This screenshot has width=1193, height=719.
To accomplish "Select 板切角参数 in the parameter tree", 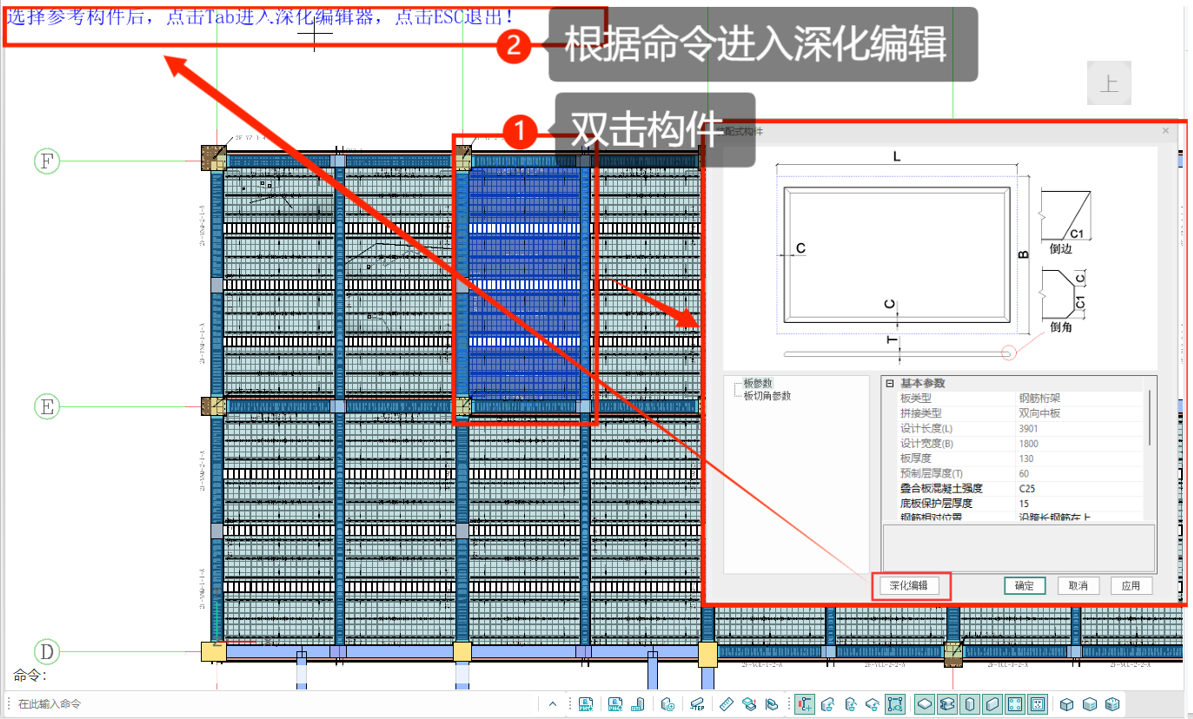I will [767, 396].
